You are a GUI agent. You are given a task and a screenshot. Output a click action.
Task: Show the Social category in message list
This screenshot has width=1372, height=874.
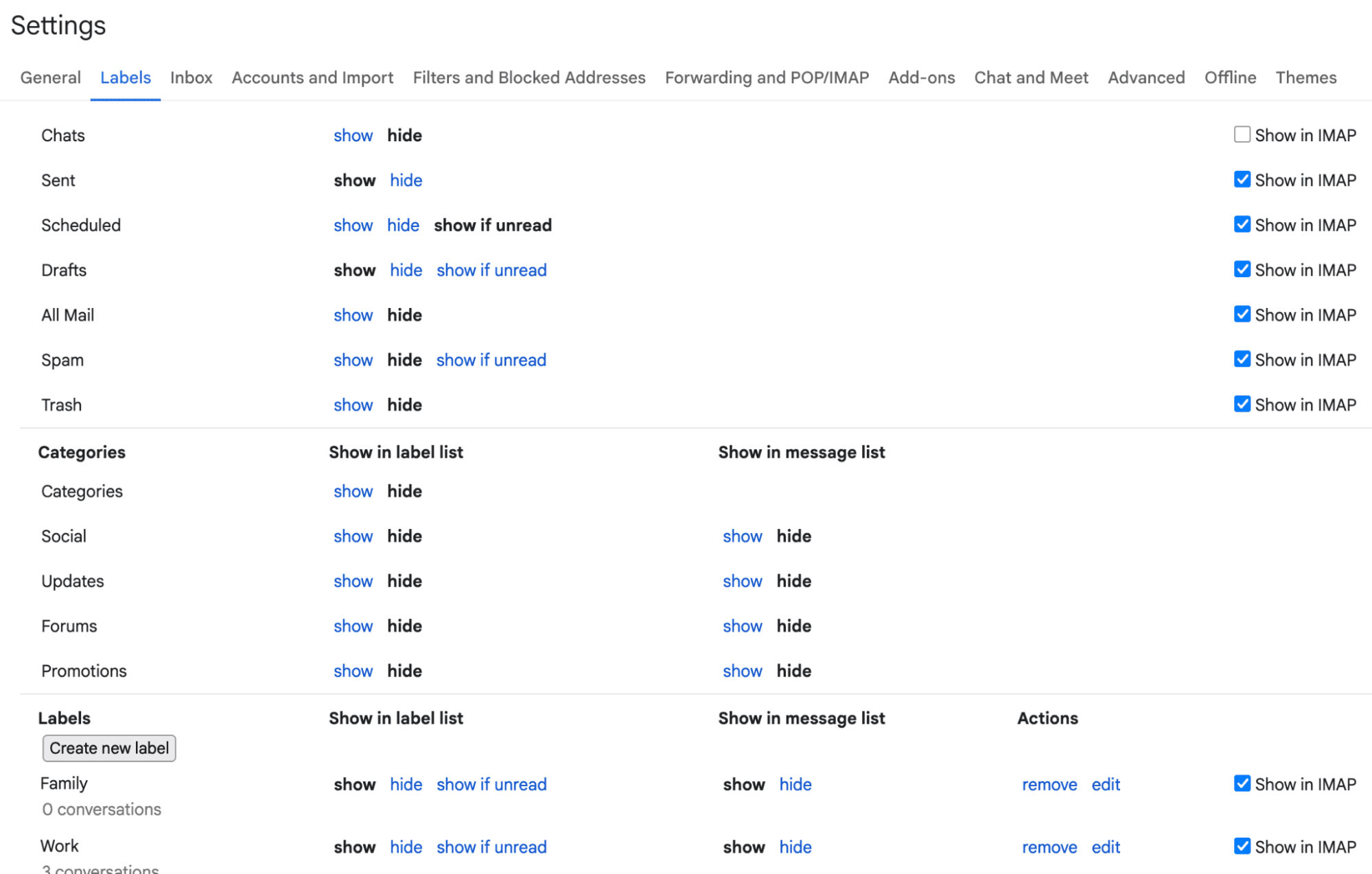click(x=742, y=536)
